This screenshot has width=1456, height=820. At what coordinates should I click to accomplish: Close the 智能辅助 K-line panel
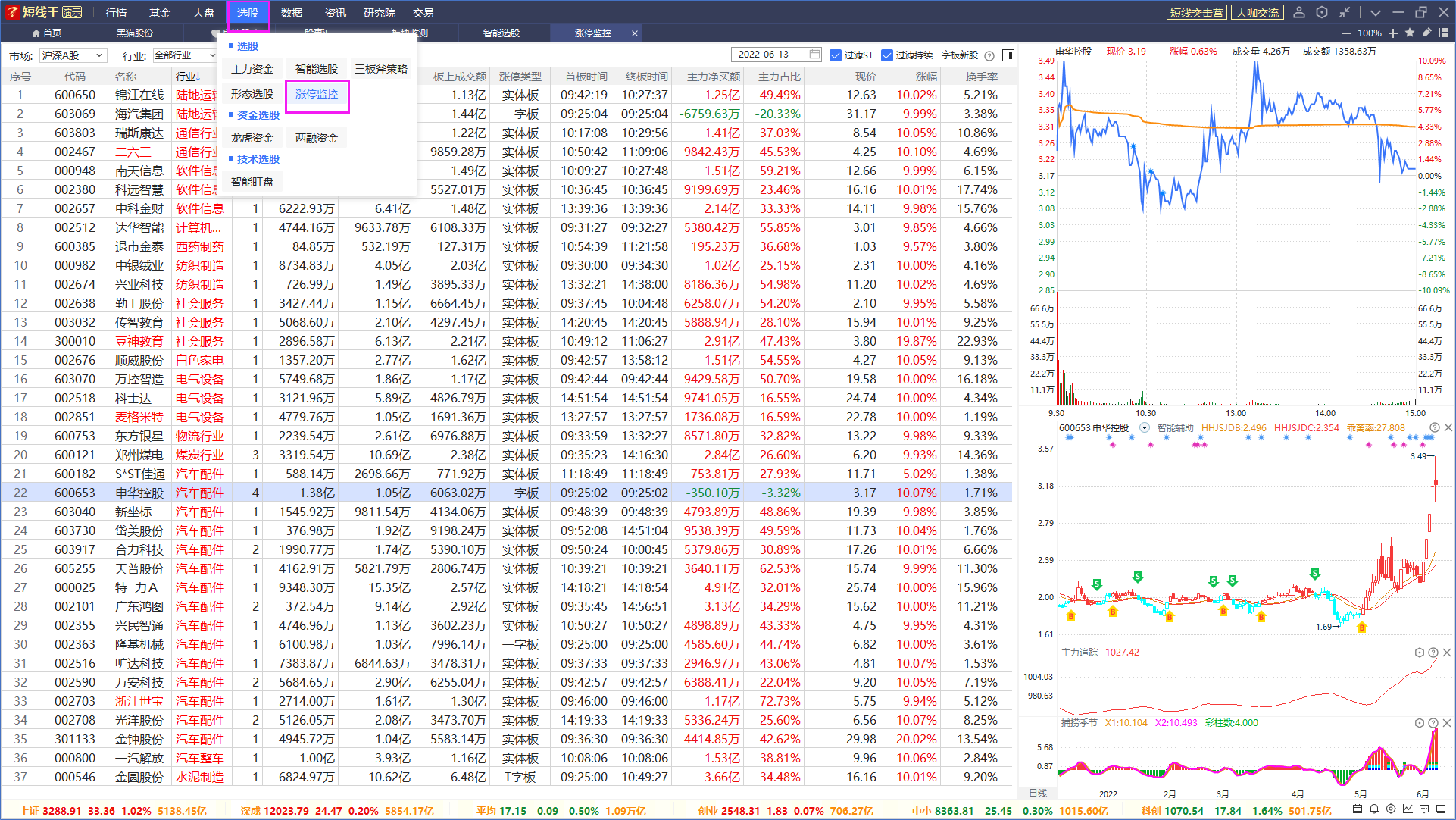pyautogui.click(x=1448, y=428)
